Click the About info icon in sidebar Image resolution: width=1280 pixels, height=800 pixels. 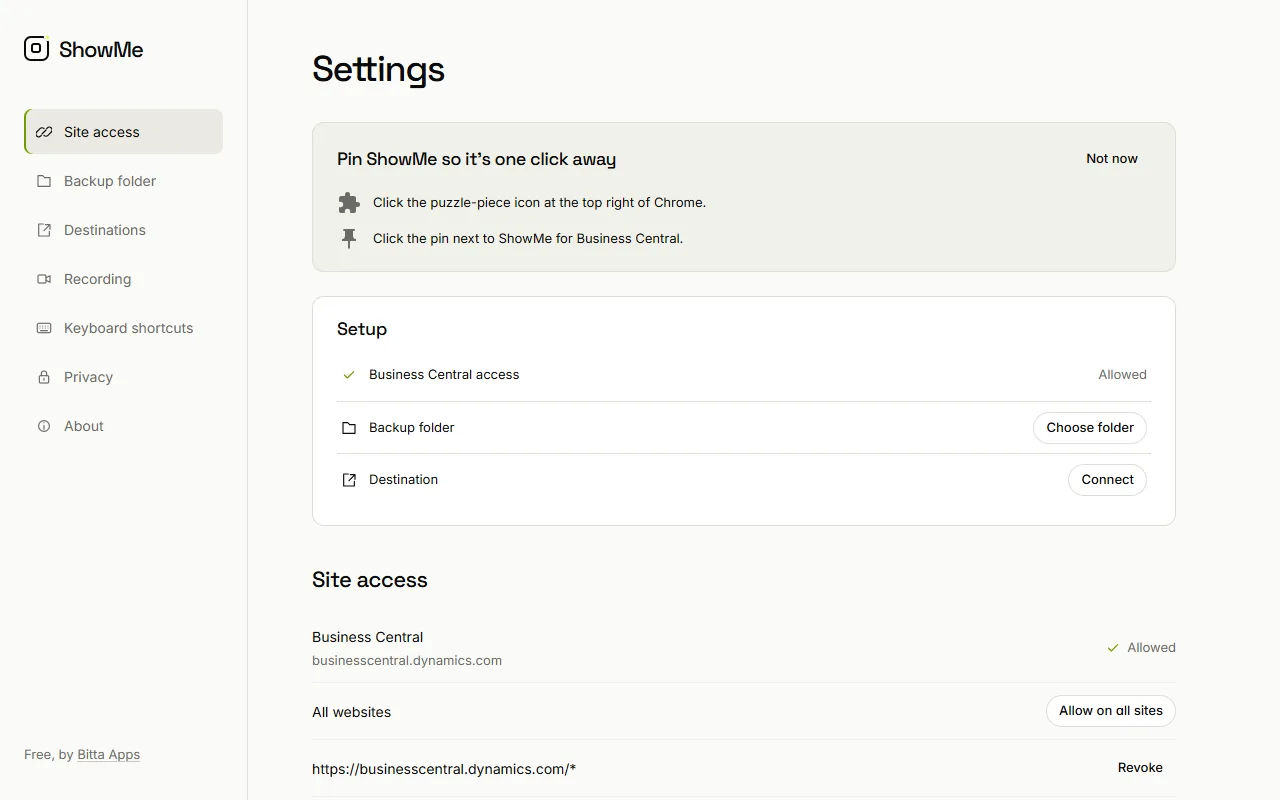[x=44, y=426]
